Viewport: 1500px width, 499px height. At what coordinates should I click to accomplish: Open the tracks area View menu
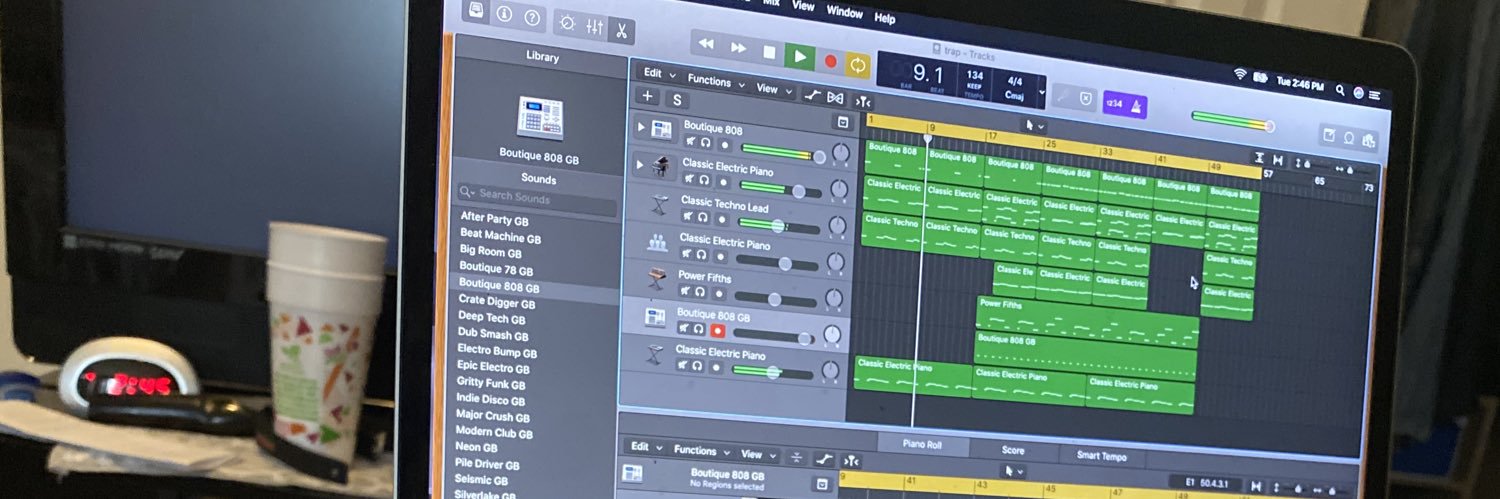[772, 88]
